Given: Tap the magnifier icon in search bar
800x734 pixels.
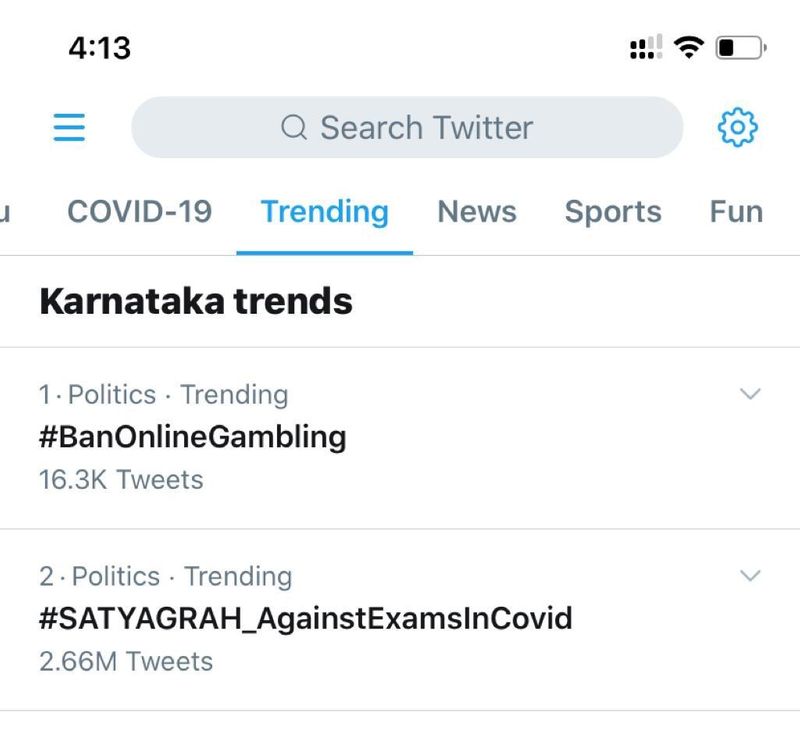Looking at the screenshot, I should click(294, 128).
